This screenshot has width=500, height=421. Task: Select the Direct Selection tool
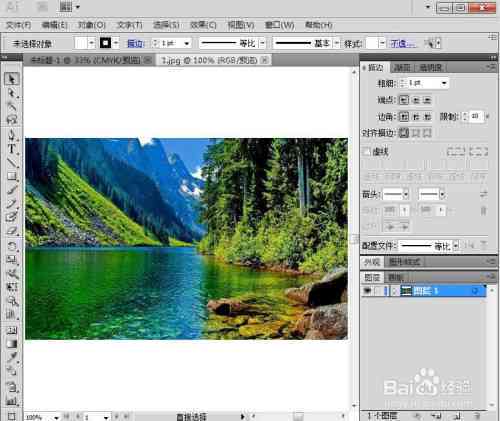point(12,93)
